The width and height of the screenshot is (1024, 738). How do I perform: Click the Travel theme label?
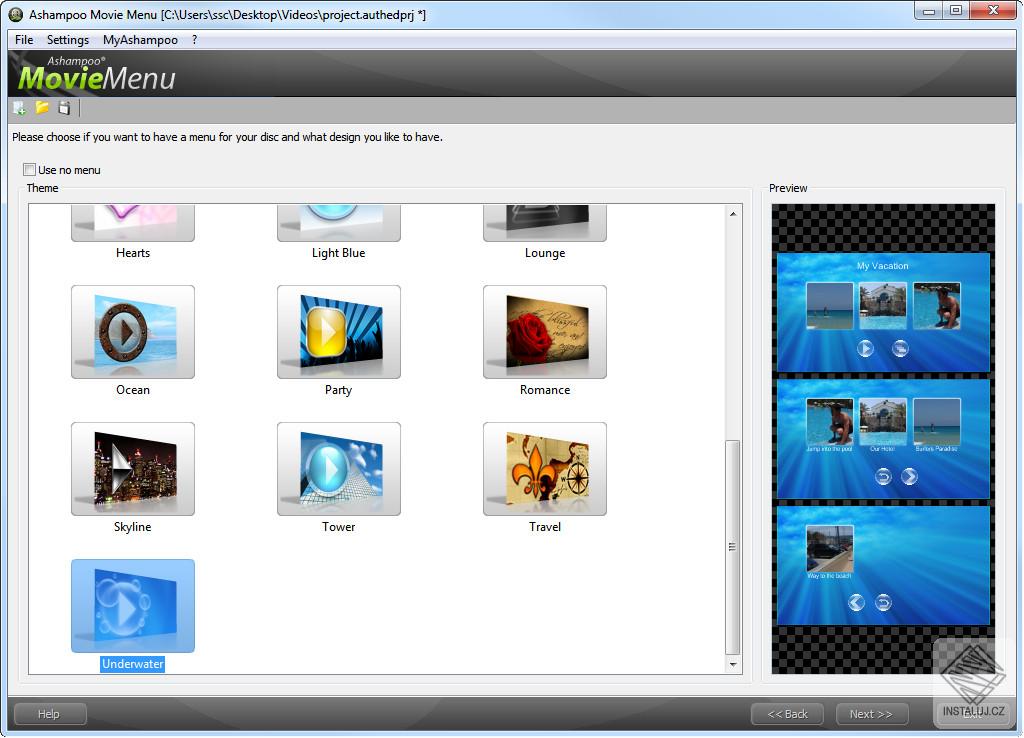[545, 527]
